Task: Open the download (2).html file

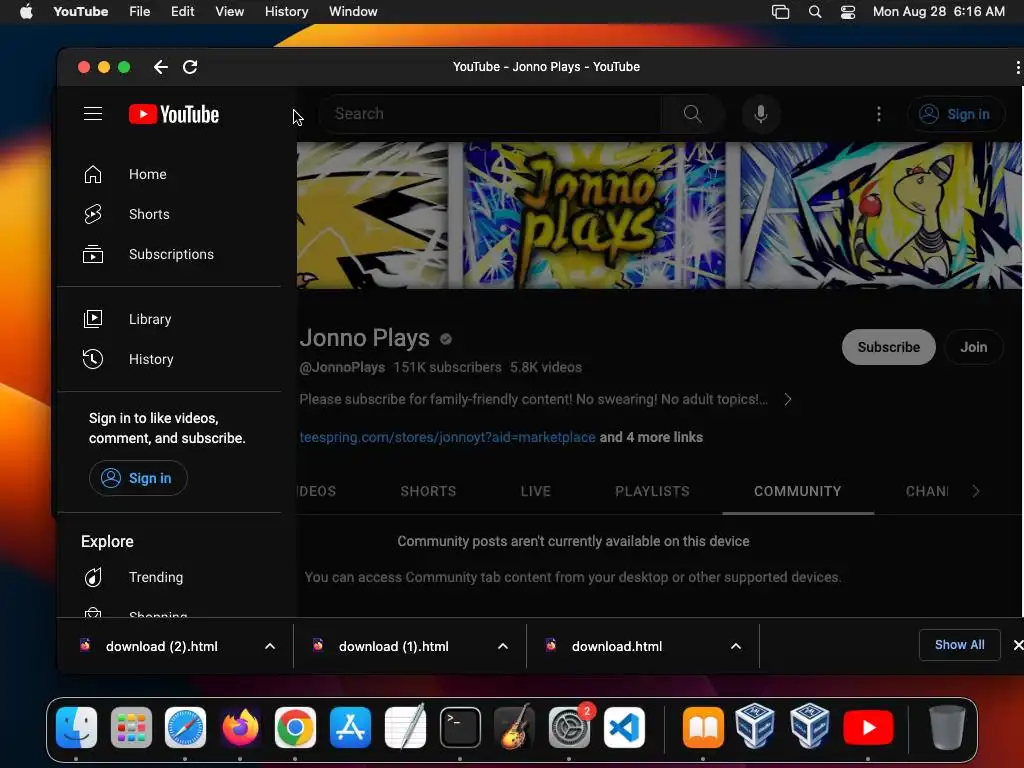Action: click(x=161, y=647)
